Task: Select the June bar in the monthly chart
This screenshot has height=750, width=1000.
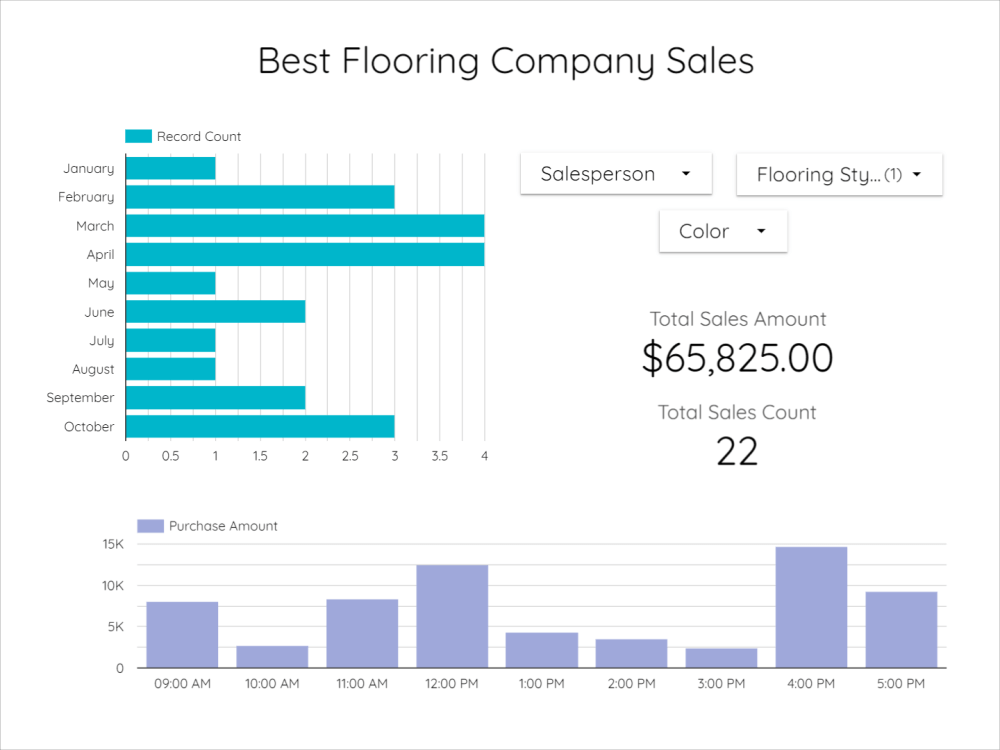Action: 215,311
